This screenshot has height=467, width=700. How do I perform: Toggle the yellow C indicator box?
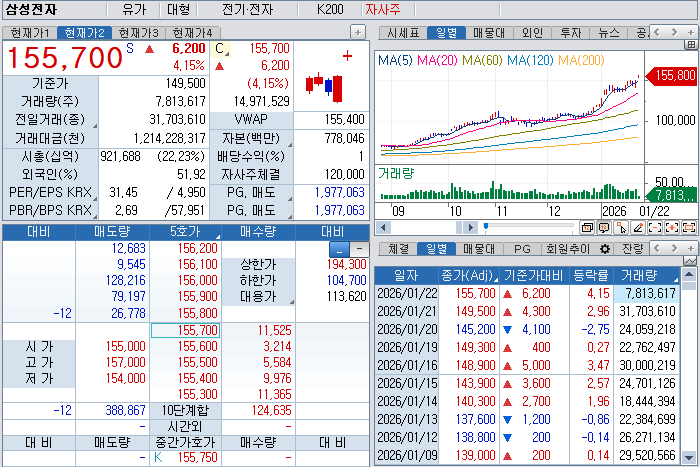220,48
